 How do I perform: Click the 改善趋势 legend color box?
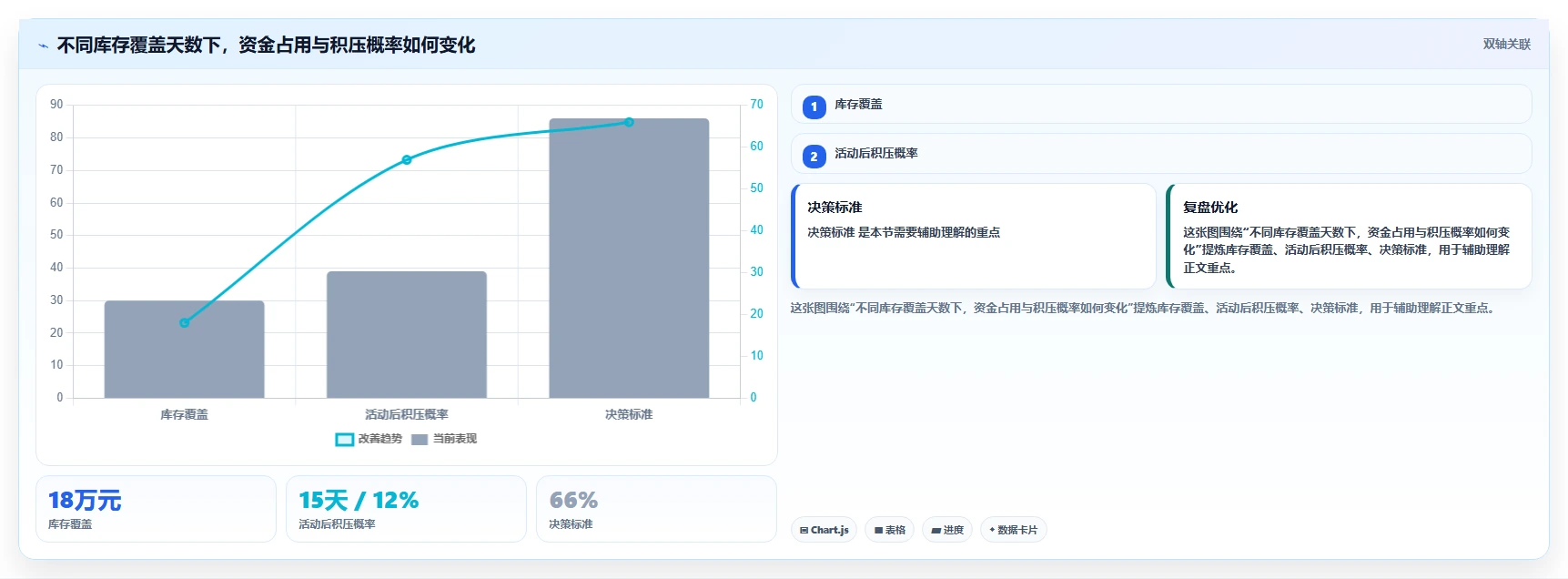[x=345, y=440]
